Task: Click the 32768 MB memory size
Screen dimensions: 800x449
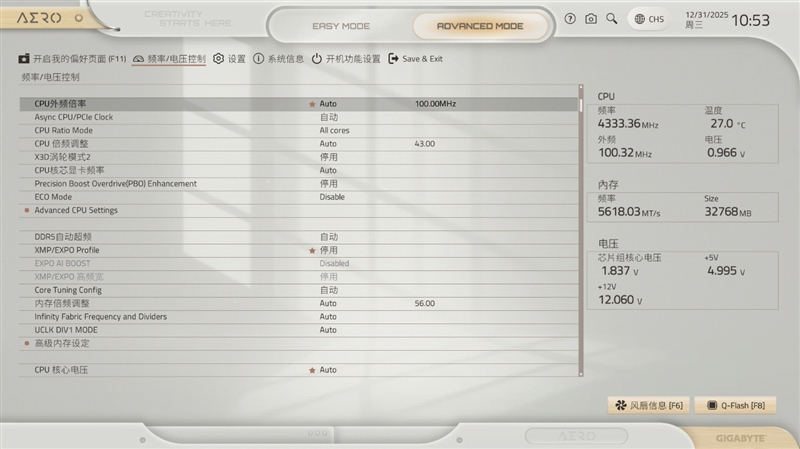Action: click(x=728, y=212)
